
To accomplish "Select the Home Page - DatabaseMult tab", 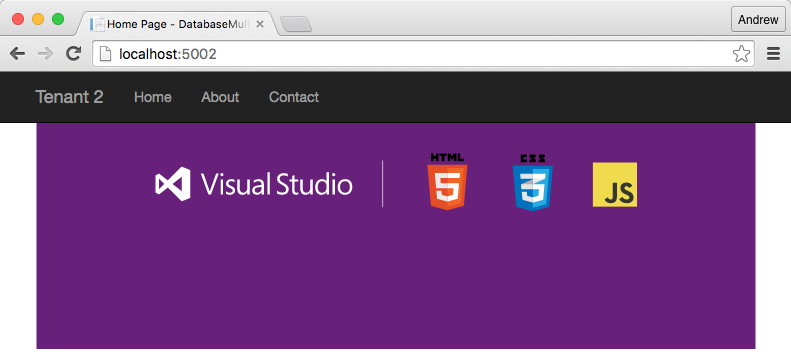I will 177,24.
